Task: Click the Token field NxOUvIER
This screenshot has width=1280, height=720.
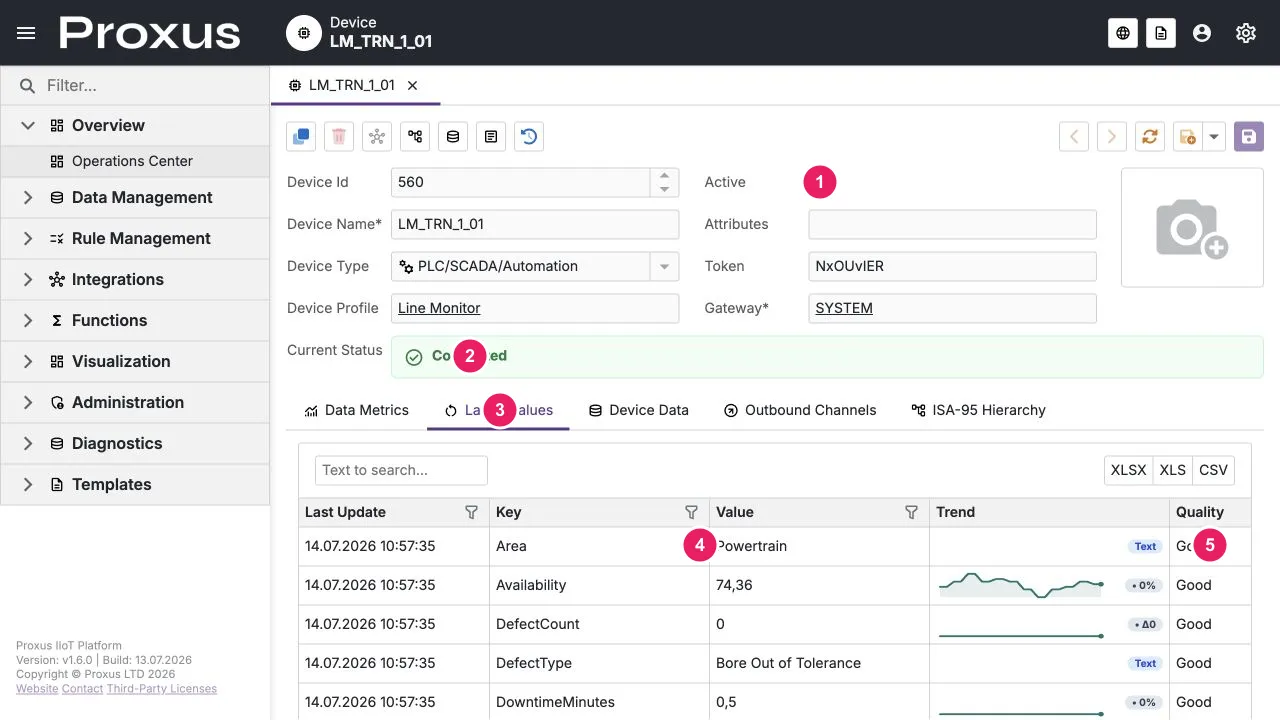Action: pyautogui.click(x=952, y=266)
